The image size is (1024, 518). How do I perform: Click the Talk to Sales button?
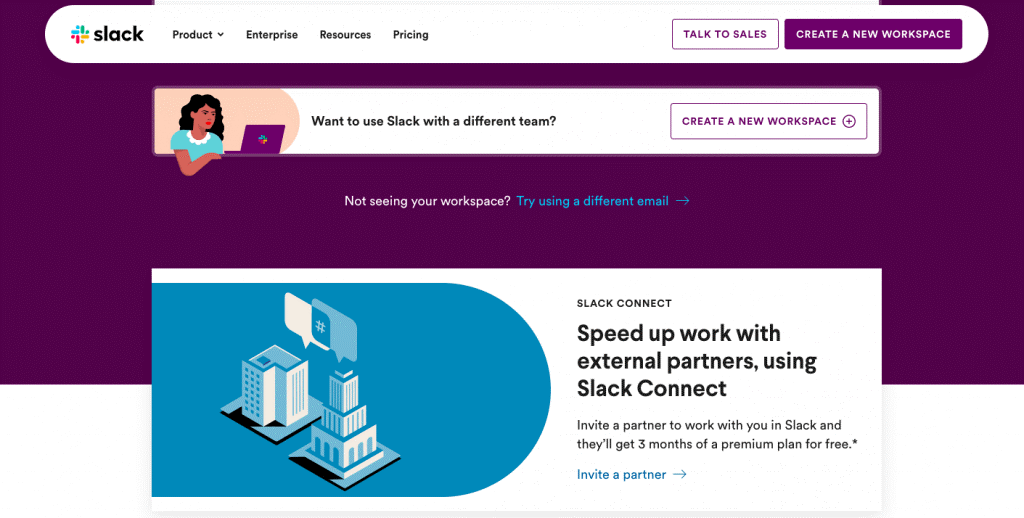point(725,34)
